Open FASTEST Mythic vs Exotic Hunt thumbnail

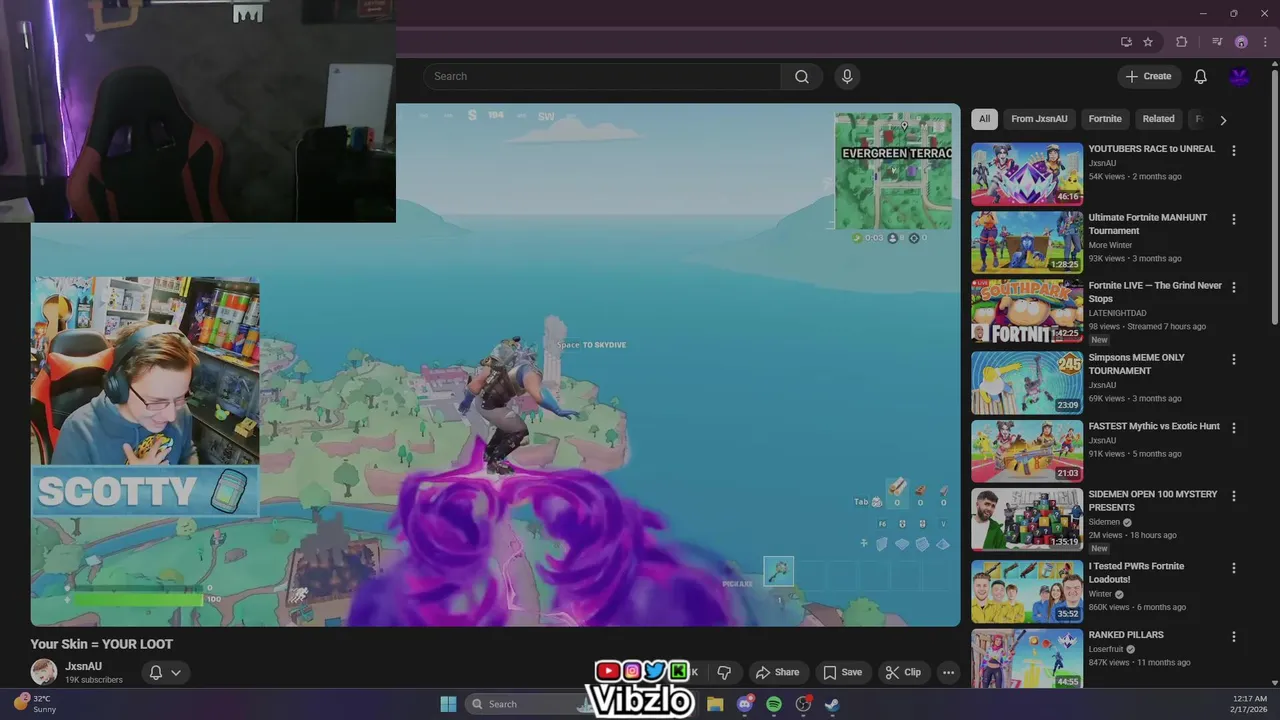coord(1027,451)
